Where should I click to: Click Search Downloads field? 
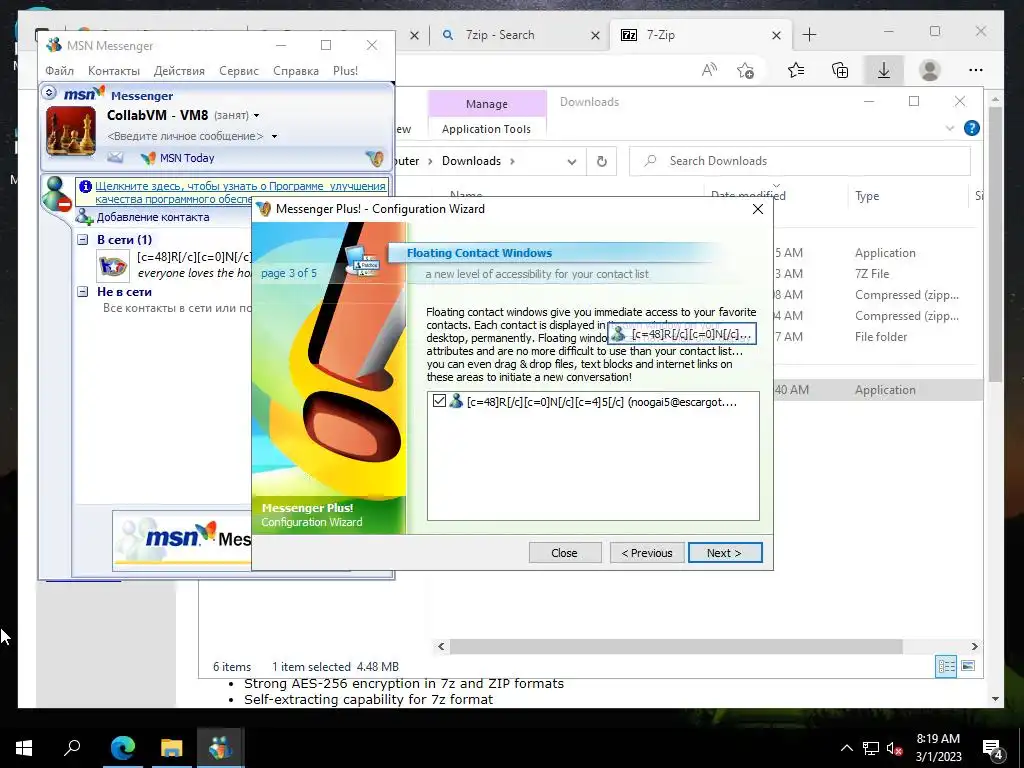[x=799, y=161]
